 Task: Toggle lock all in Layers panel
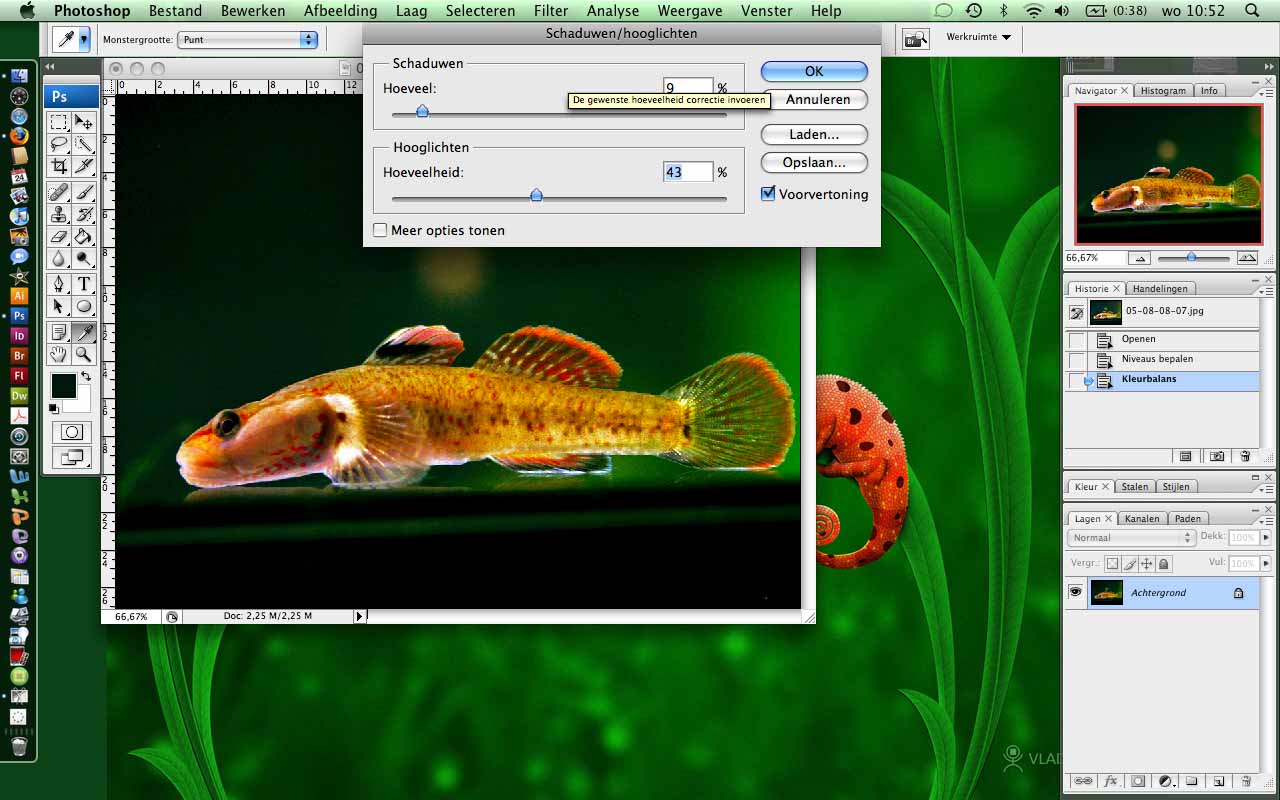pyautogui.click(x=1163, y=564)
